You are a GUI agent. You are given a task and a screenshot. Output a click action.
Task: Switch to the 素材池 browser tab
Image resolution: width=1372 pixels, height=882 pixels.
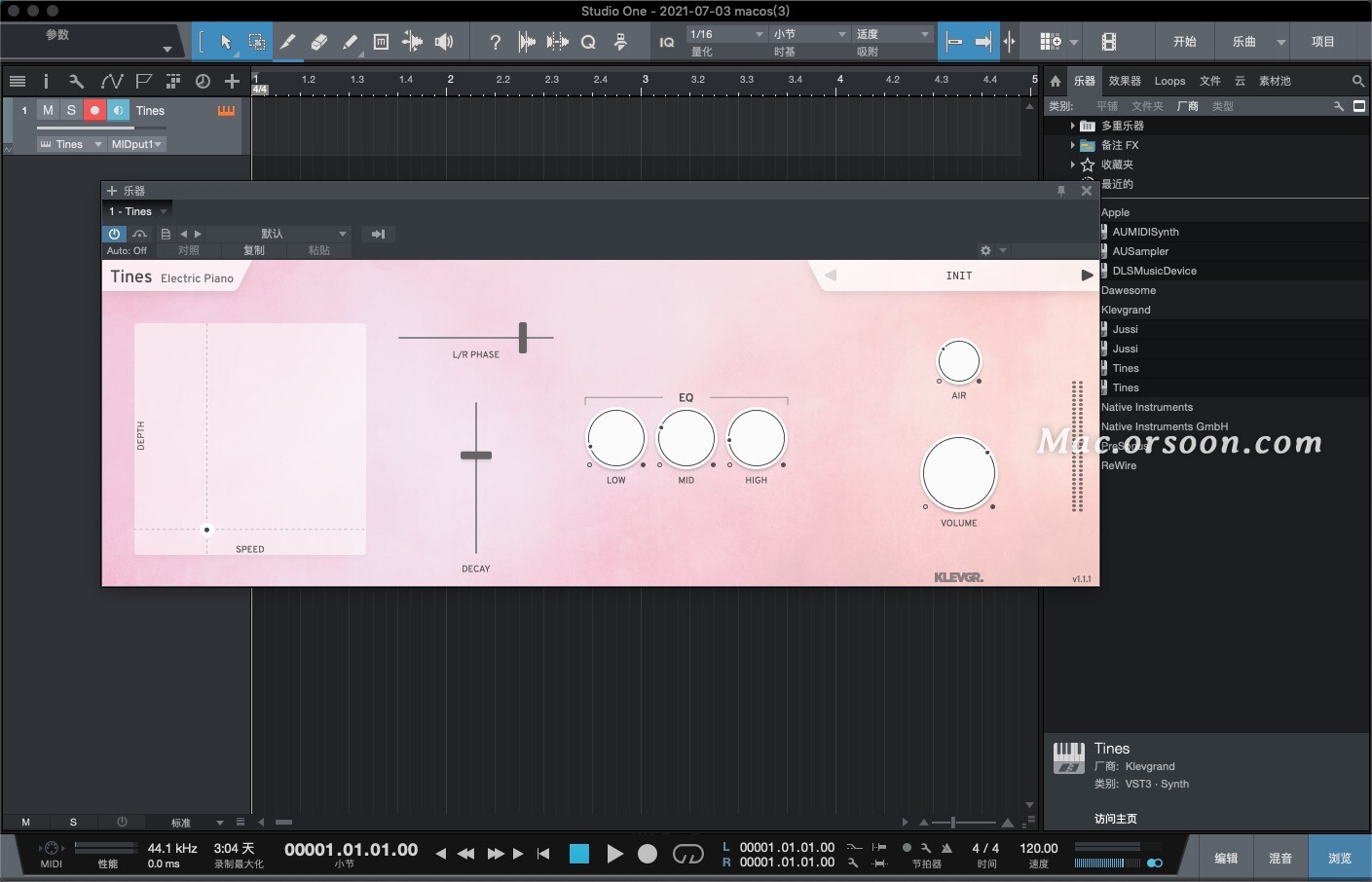(1275, 81)
